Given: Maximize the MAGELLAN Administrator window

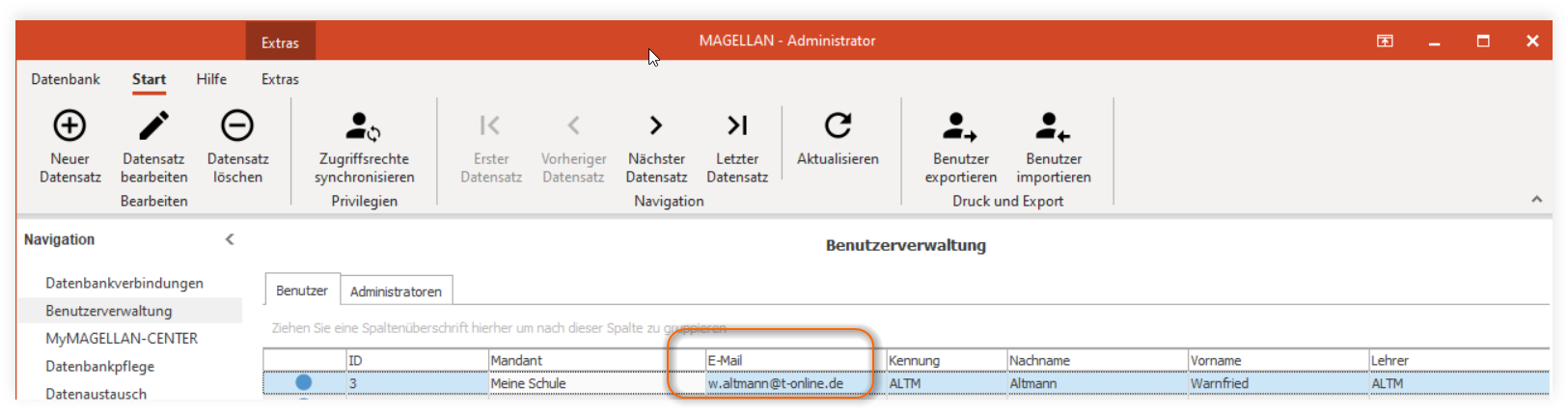Looking at the screenshot, I should pyautogui.click(x=1483, y=41).
